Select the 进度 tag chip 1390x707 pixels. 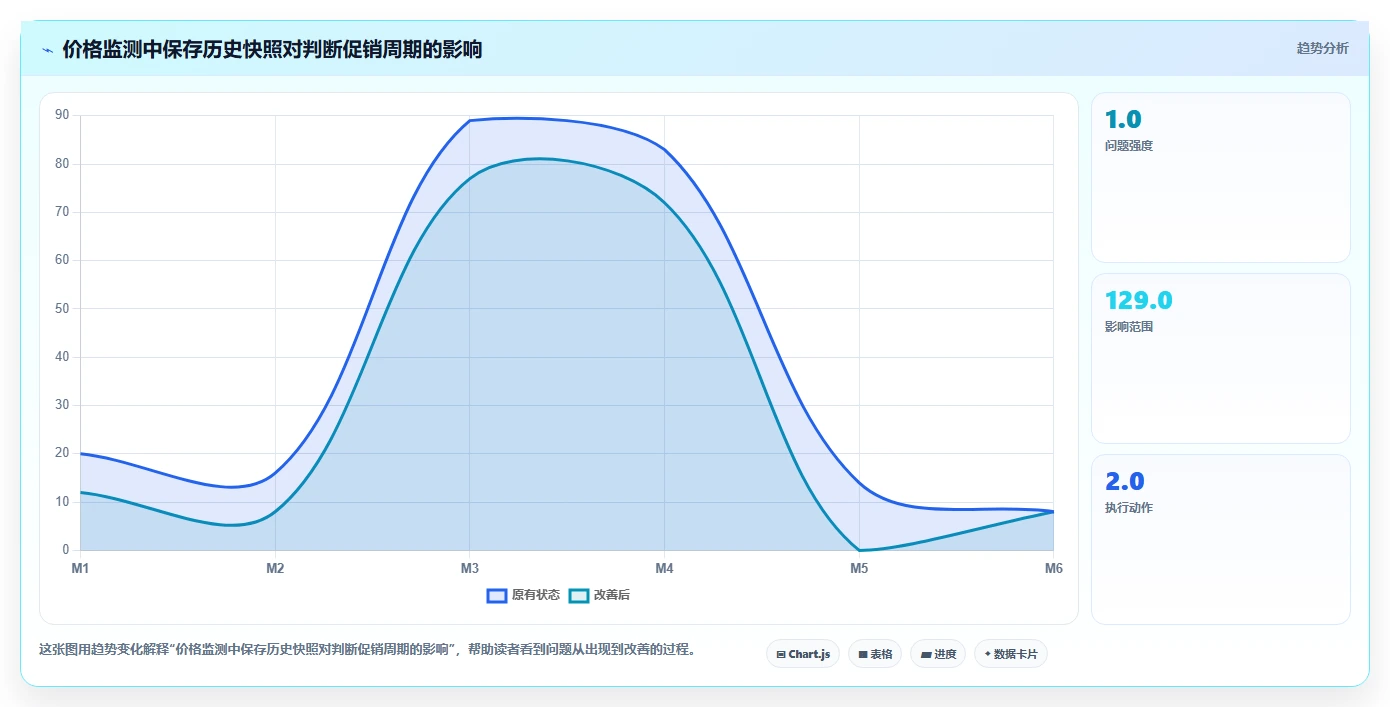pyautogui.click(x=938, y=654)
